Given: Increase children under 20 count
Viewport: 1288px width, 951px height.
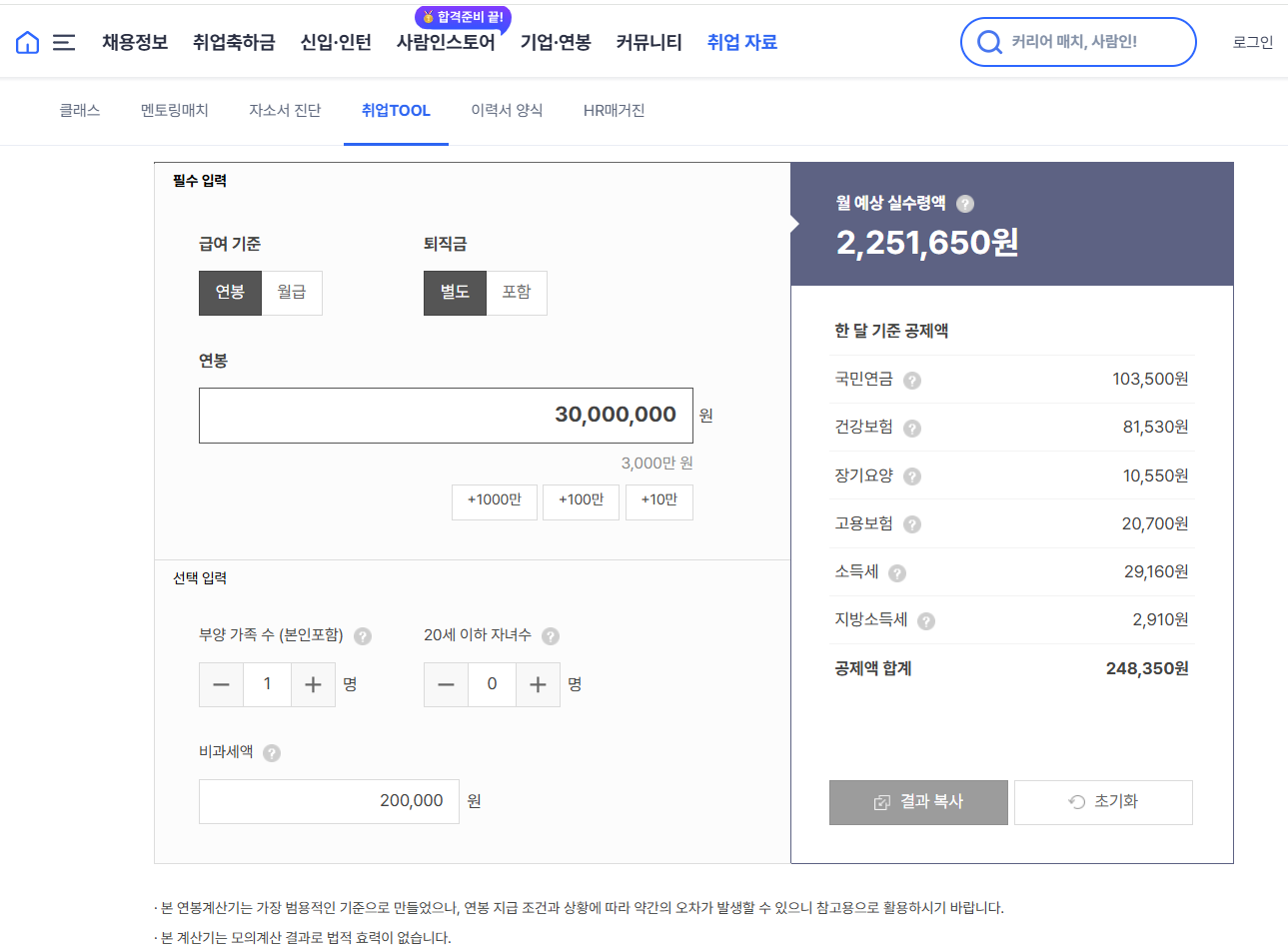Looking at the screenshot, I should (539, 684).
